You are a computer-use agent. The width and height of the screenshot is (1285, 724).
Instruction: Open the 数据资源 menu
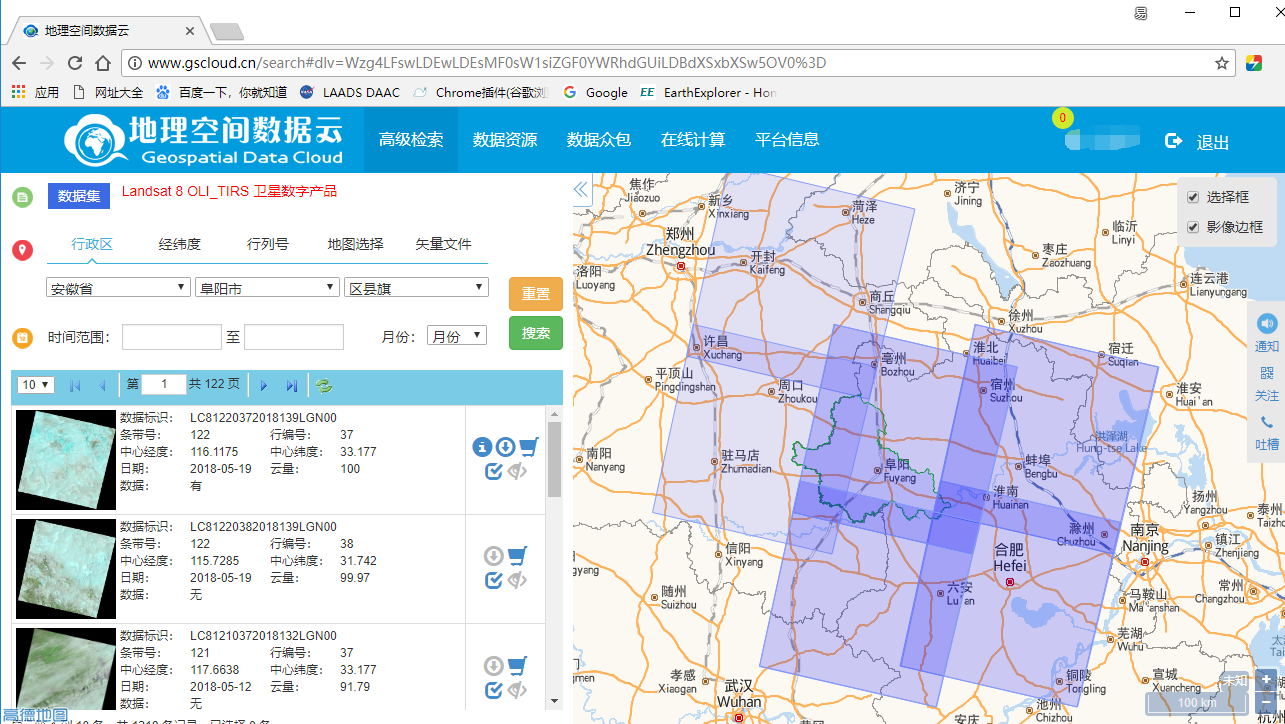click(x=505, y=140)
